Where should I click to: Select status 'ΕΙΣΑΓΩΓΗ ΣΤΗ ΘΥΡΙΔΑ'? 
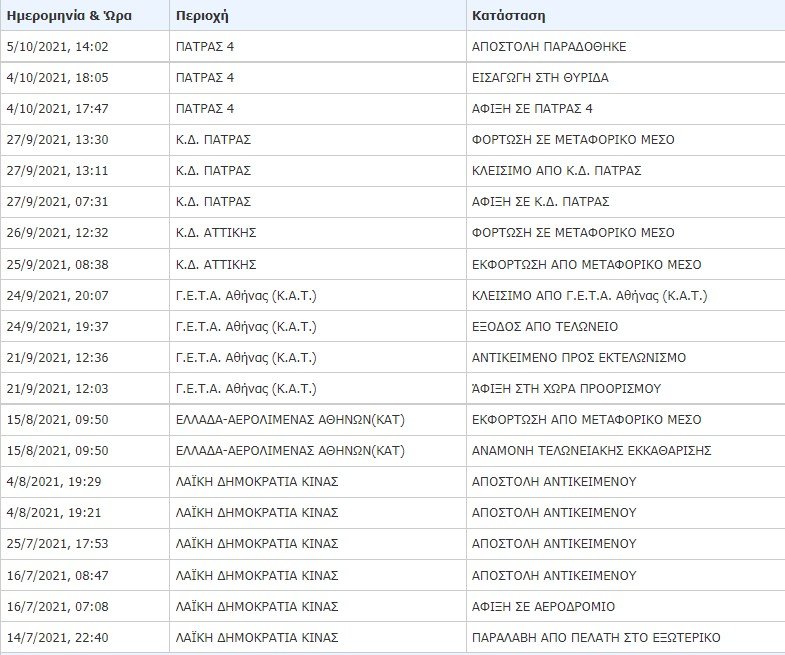(x=540, y=78)
